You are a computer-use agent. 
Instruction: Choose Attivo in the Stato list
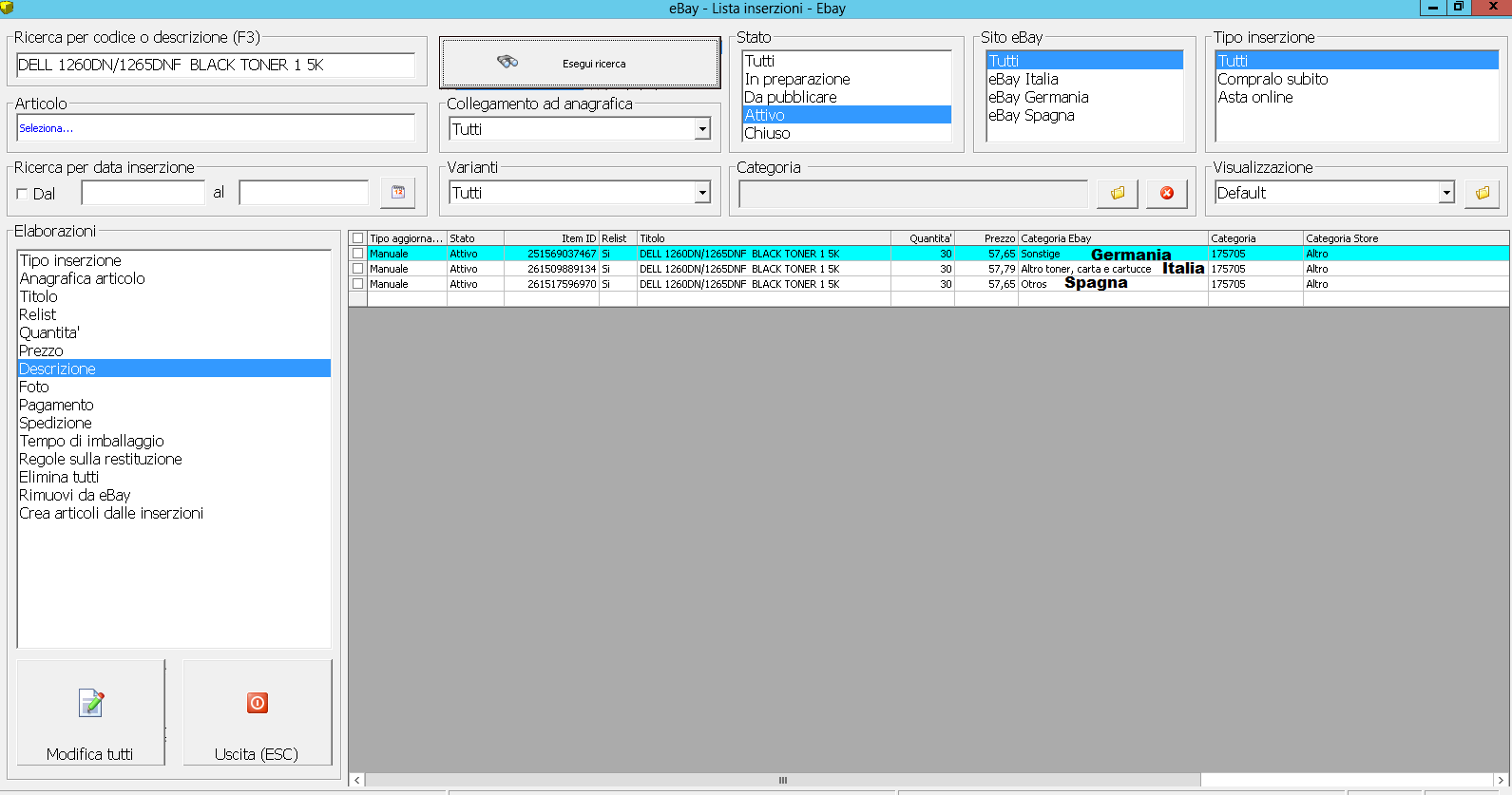847,115
